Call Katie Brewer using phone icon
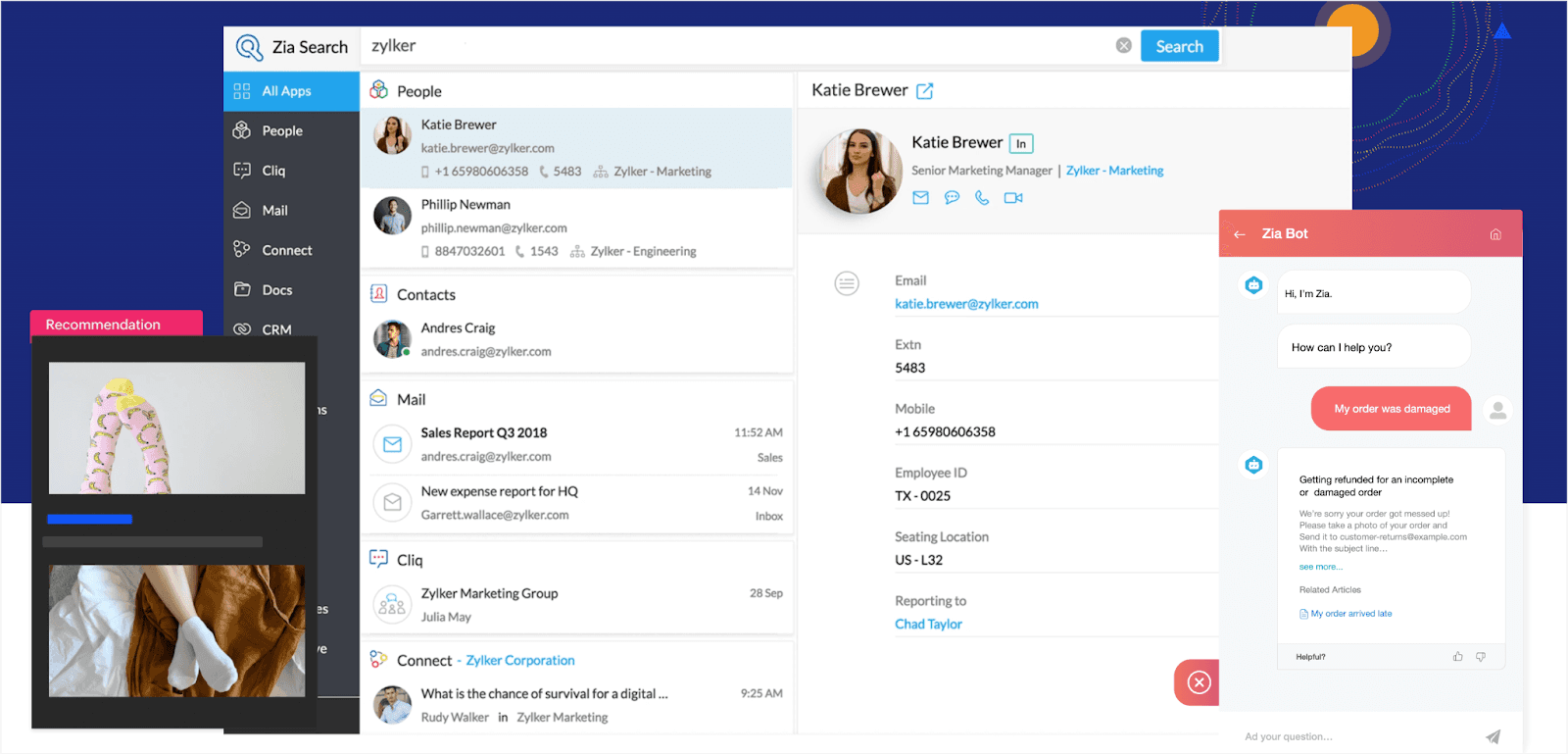Image resolution: width=1568 pixels, height=754 pixels. point(982,197)
